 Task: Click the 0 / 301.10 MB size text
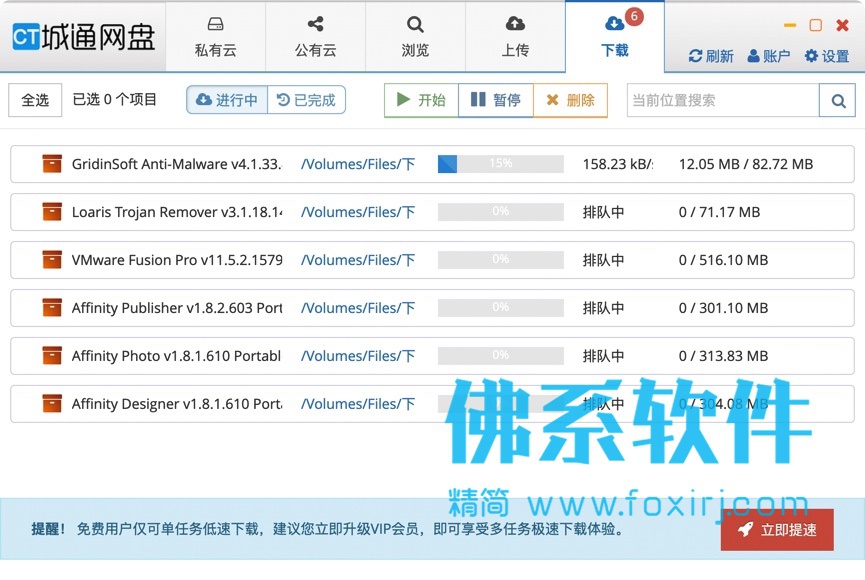tap(723, 308)
